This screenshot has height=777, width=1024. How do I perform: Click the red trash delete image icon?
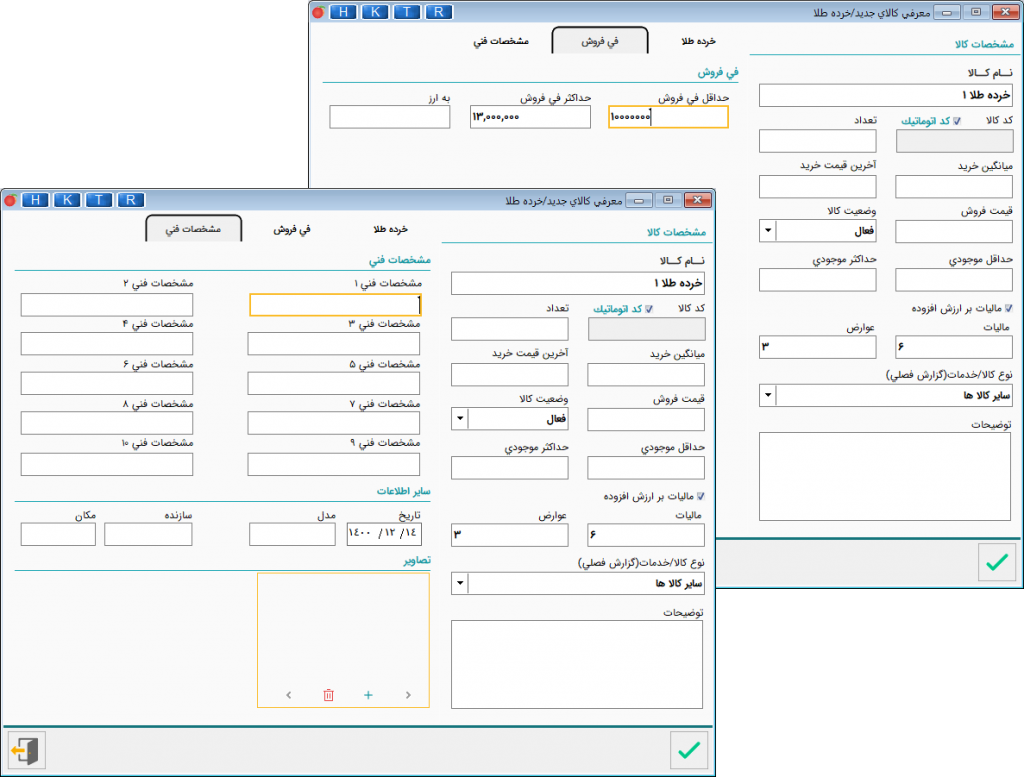(x=328, y=695)
